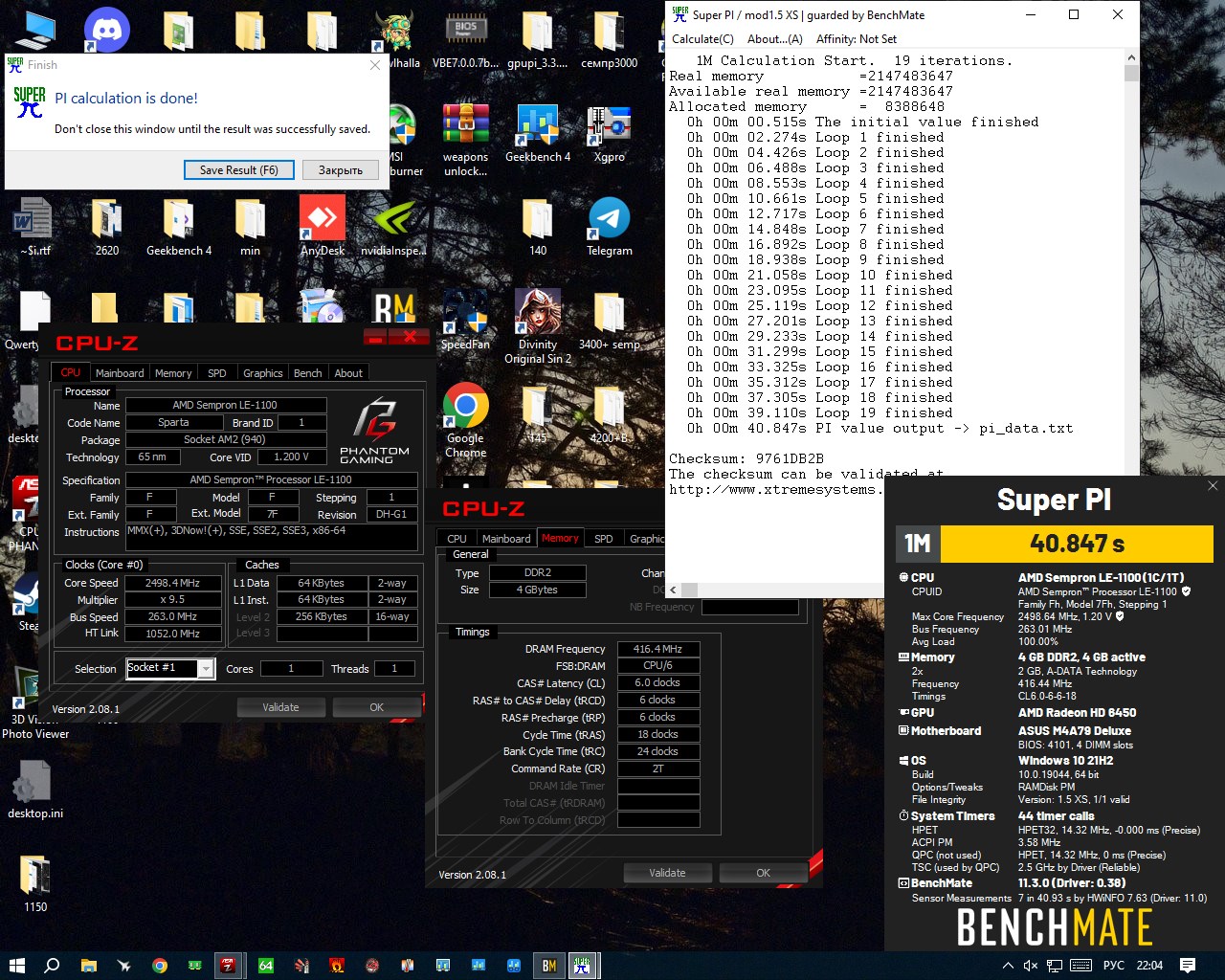This screenshot has height=980, width=1225.
Task: Click Affinity: Not Set in Super PI
Action: tap(857, 39)
